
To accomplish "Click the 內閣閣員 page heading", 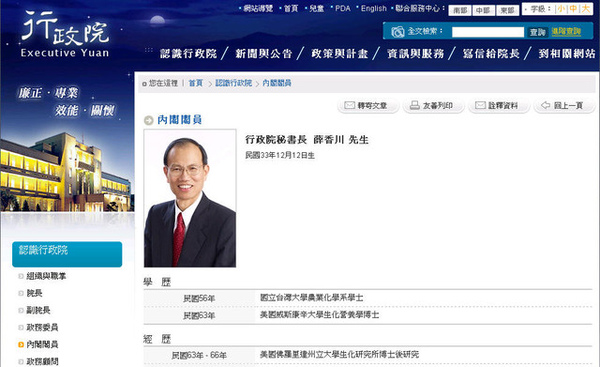I will click(179, 120).
